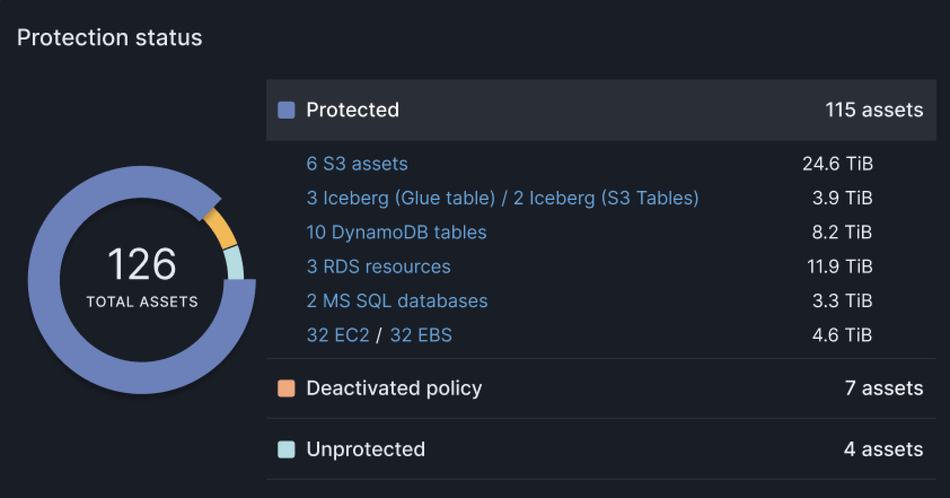View the 2 MS SQL databases link

pyautogui.click(x=397, y=301)
